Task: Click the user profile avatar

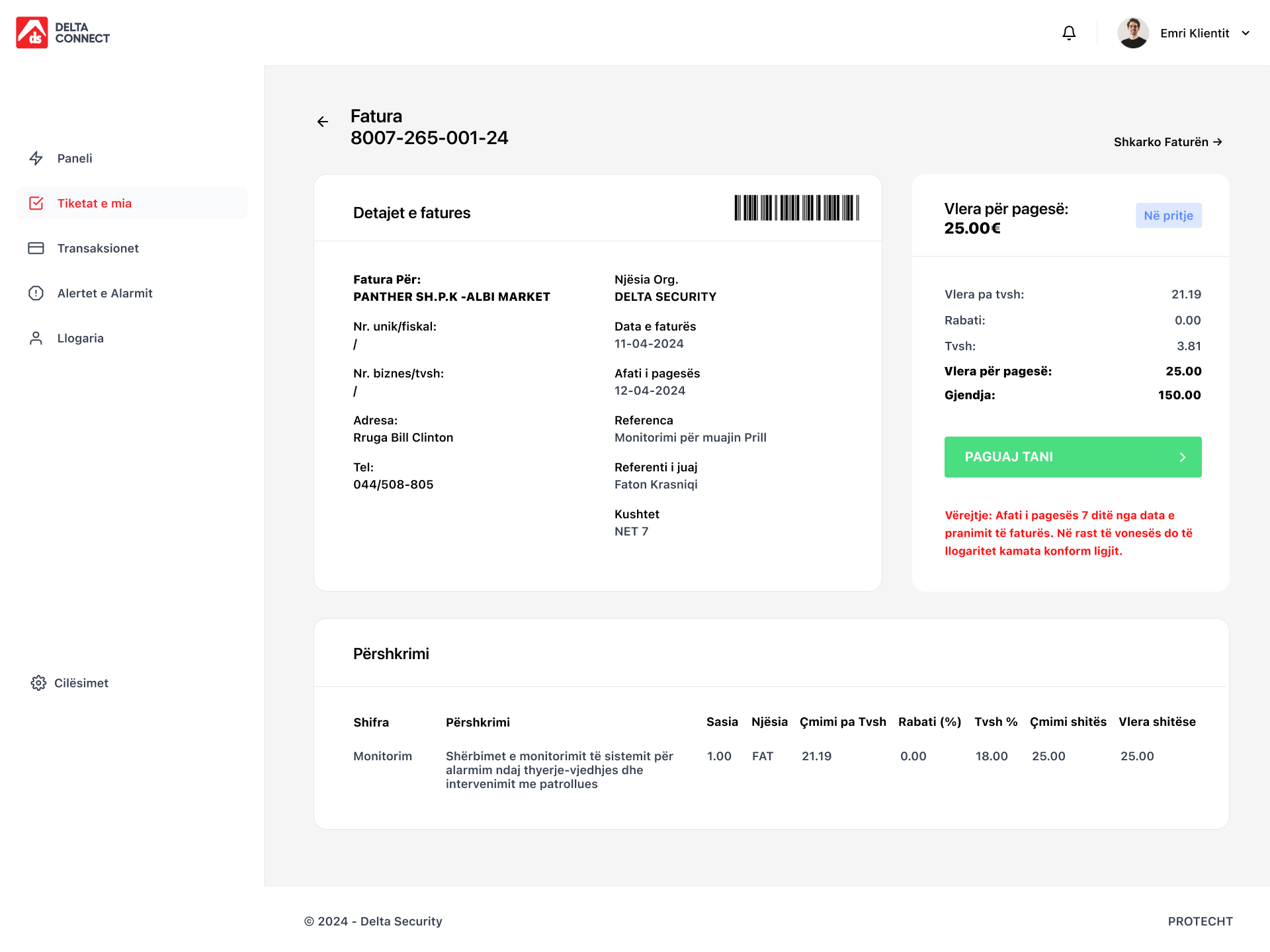Action: point(1133,33)
